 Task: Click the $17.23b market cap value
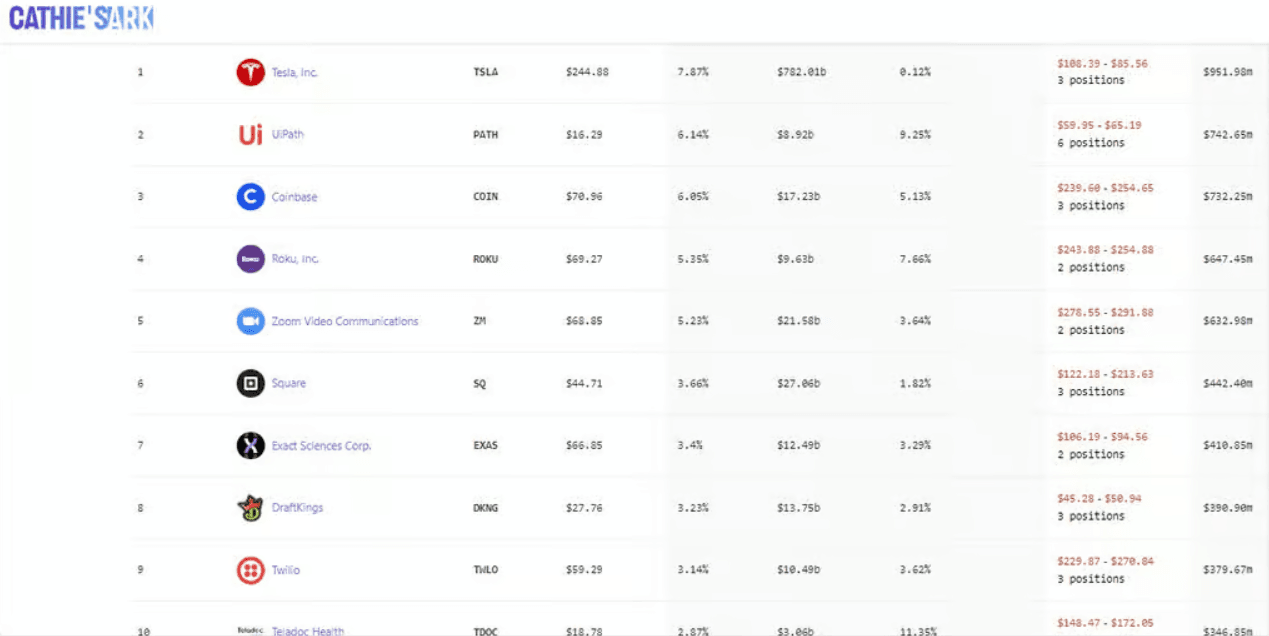click(798, 197)
